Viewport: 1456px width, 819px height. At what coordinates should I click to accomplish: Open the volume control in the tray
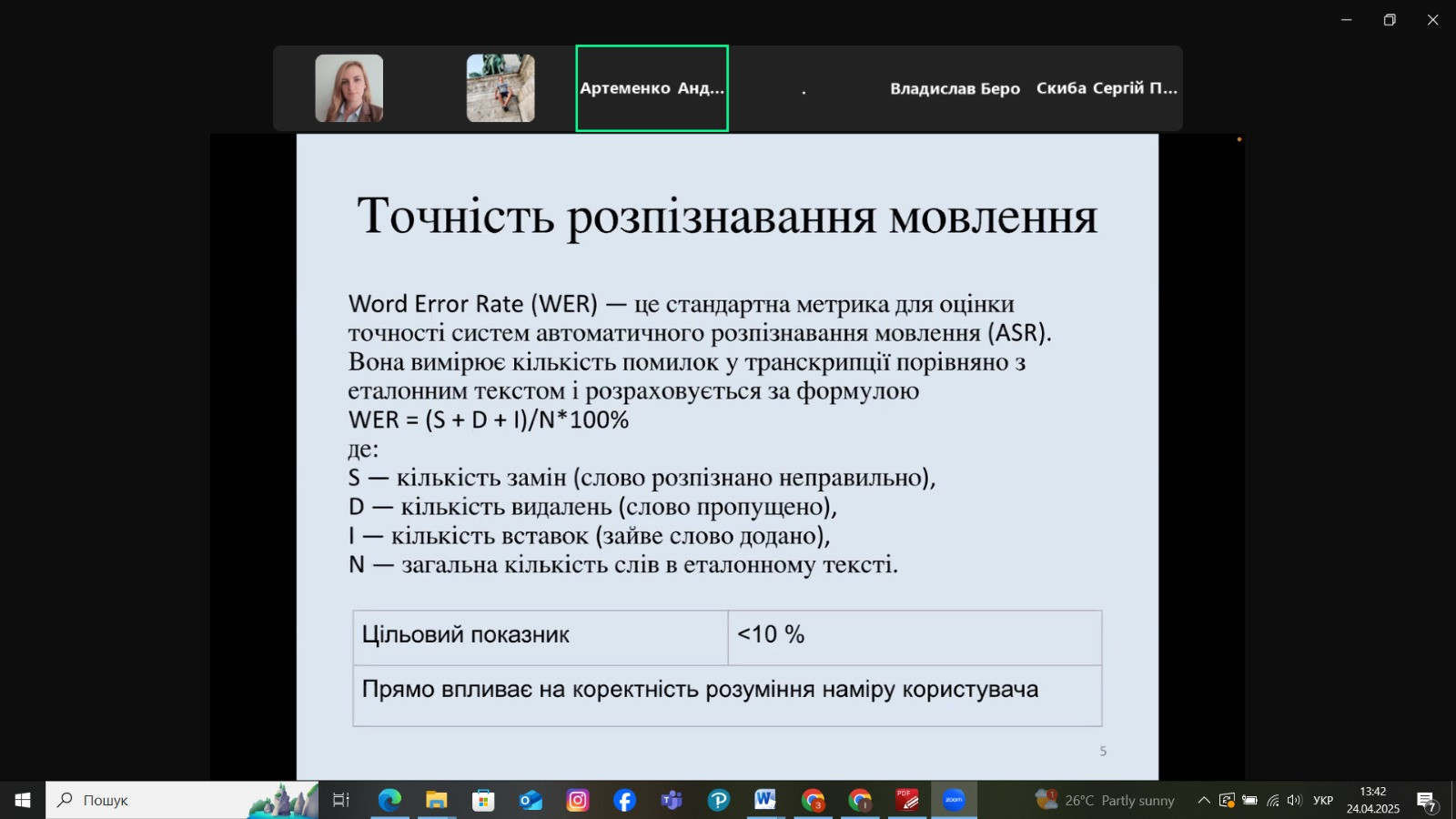tap(1294, 800)
